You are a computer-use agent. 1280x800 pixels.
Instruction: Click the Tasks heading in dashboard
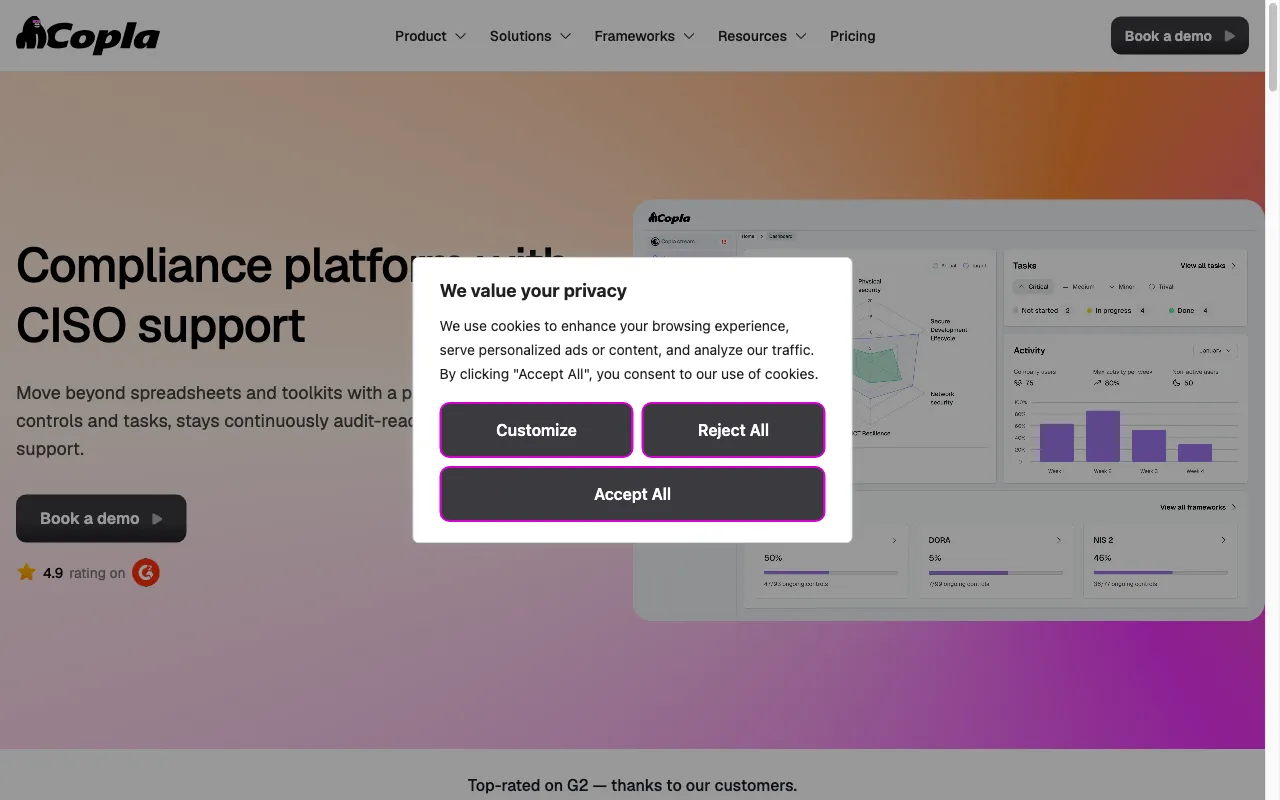[x=1024, y=266]
